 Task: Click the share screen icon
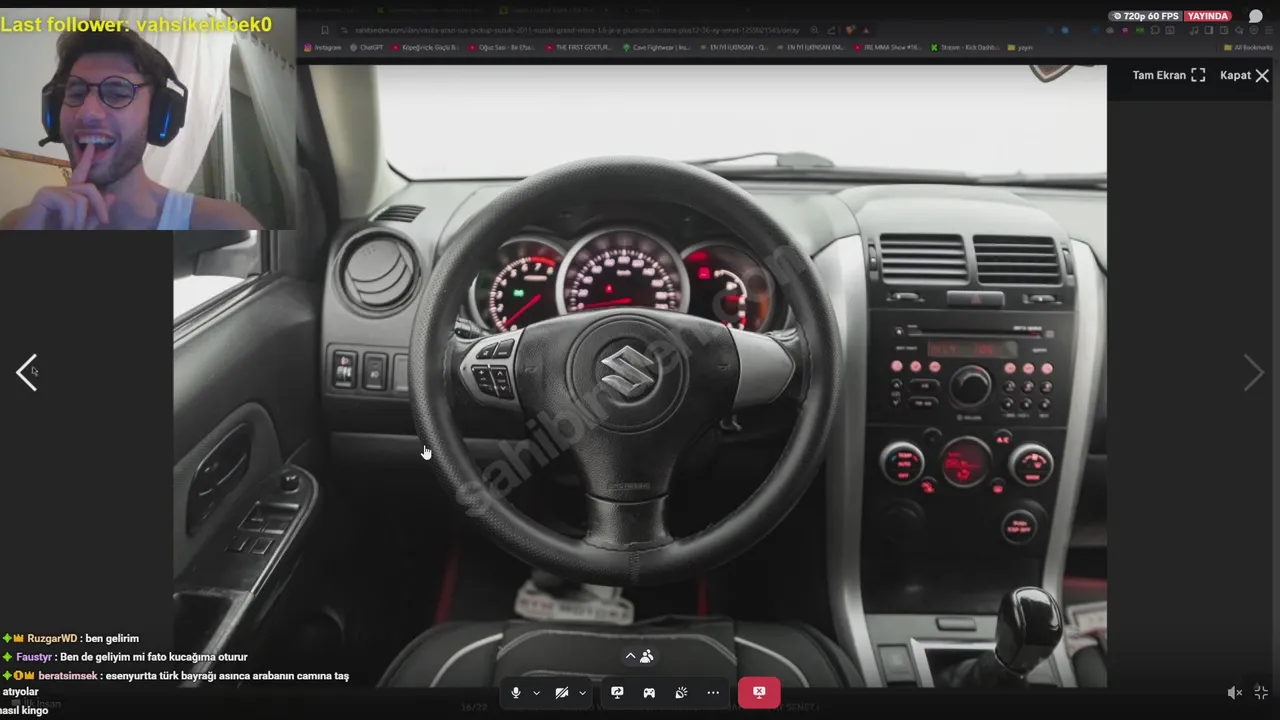[617, 692]
